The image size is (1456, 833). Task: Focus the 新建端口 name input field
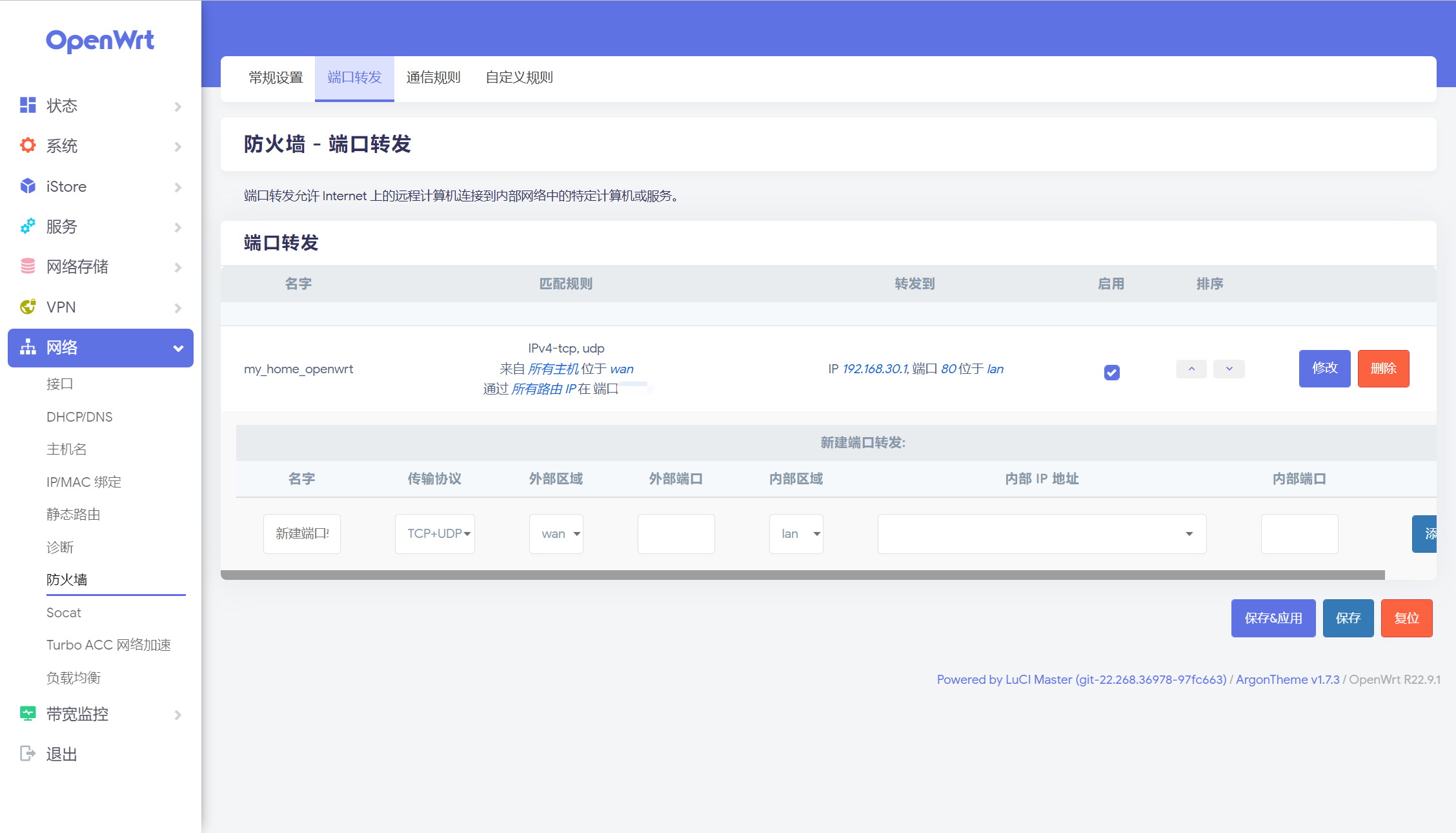coord(302,533)
